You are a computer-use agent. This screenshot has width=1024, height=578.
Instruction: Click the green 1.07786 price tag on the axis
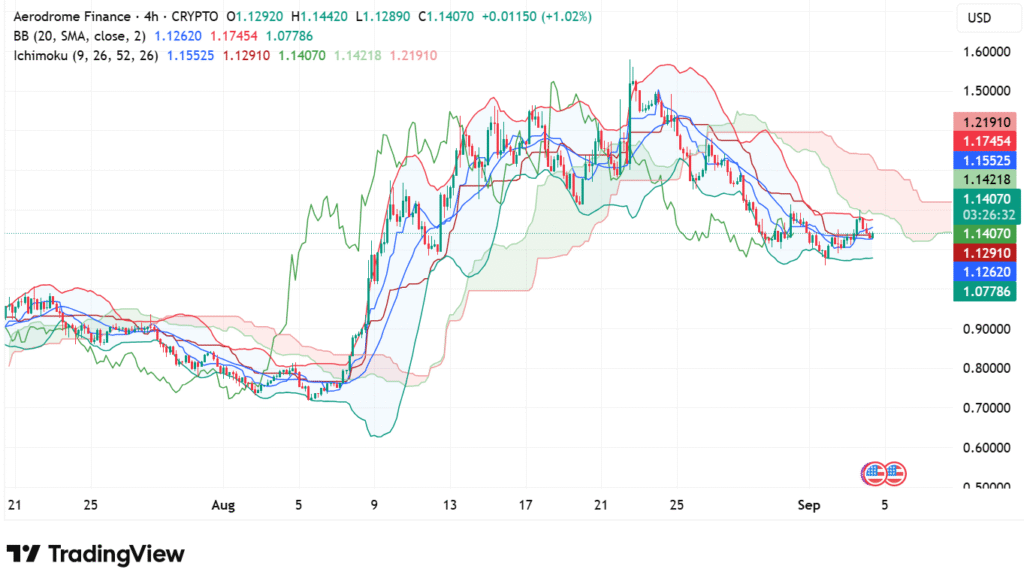click(985, 291)
